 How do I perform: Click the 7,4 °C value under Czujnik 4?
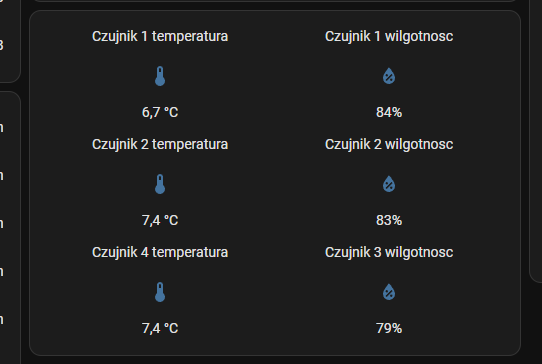(x=160, y=328)
